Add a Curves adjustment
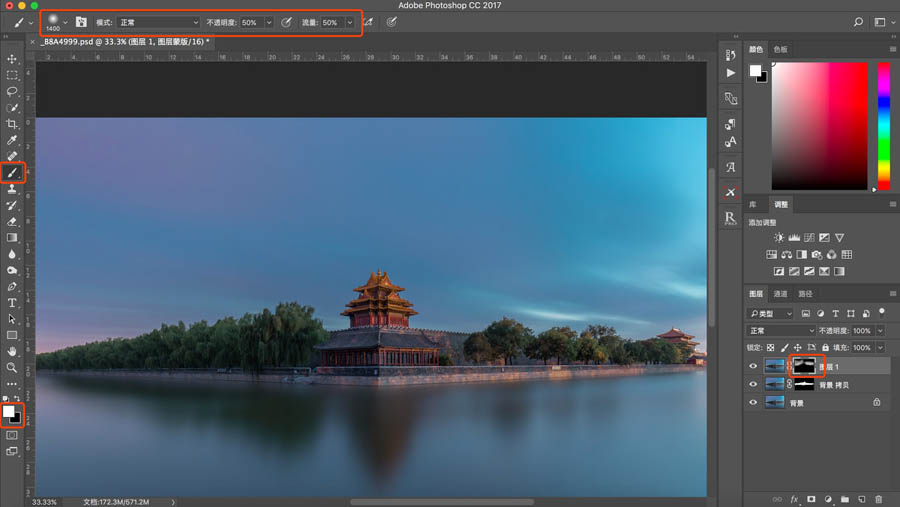Image resolution: width=900 pixels, height=507 pixels. 809,238
